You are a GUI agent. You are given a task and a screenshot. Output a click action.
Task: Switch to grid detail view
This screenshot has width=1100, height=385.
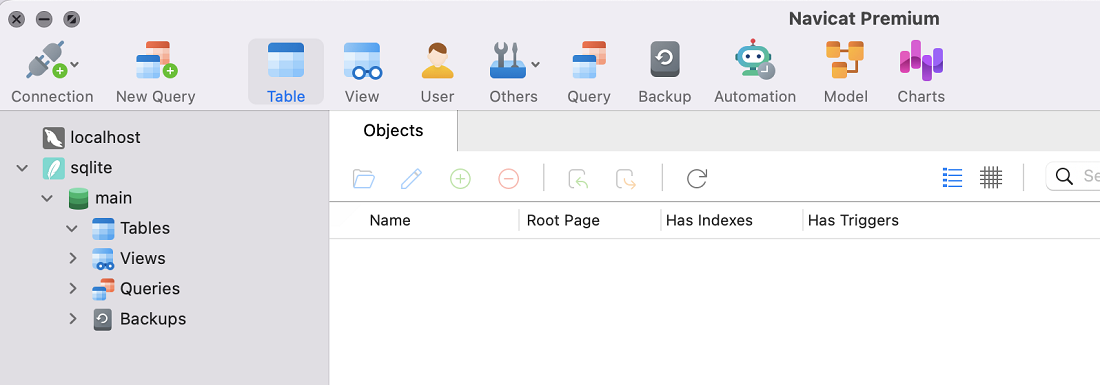(x=991, y=178)
